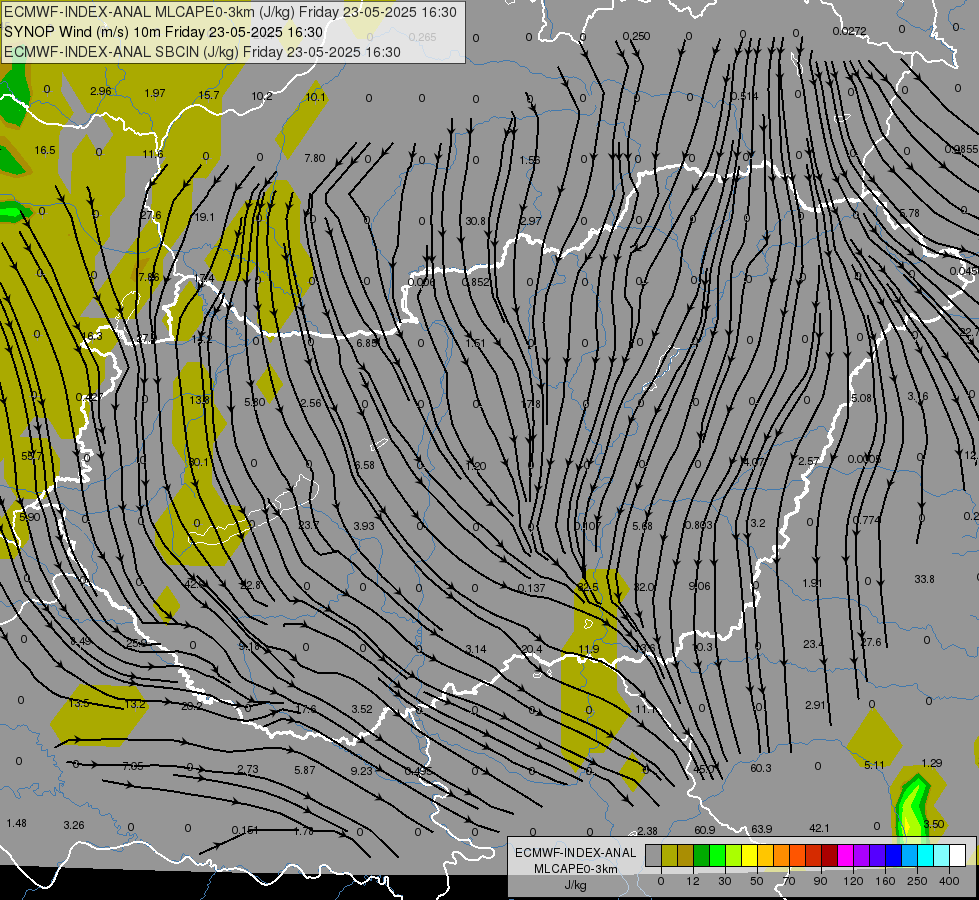Click the map value 55.7
The height and width of the screenshot is (900, 979).
click(32, 457)
